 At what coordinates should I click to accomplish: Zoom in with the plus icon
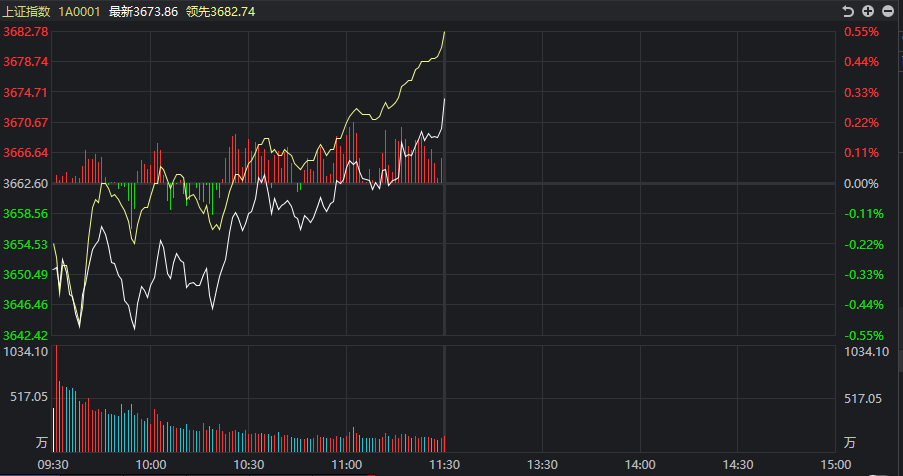(x=868, y=11)
